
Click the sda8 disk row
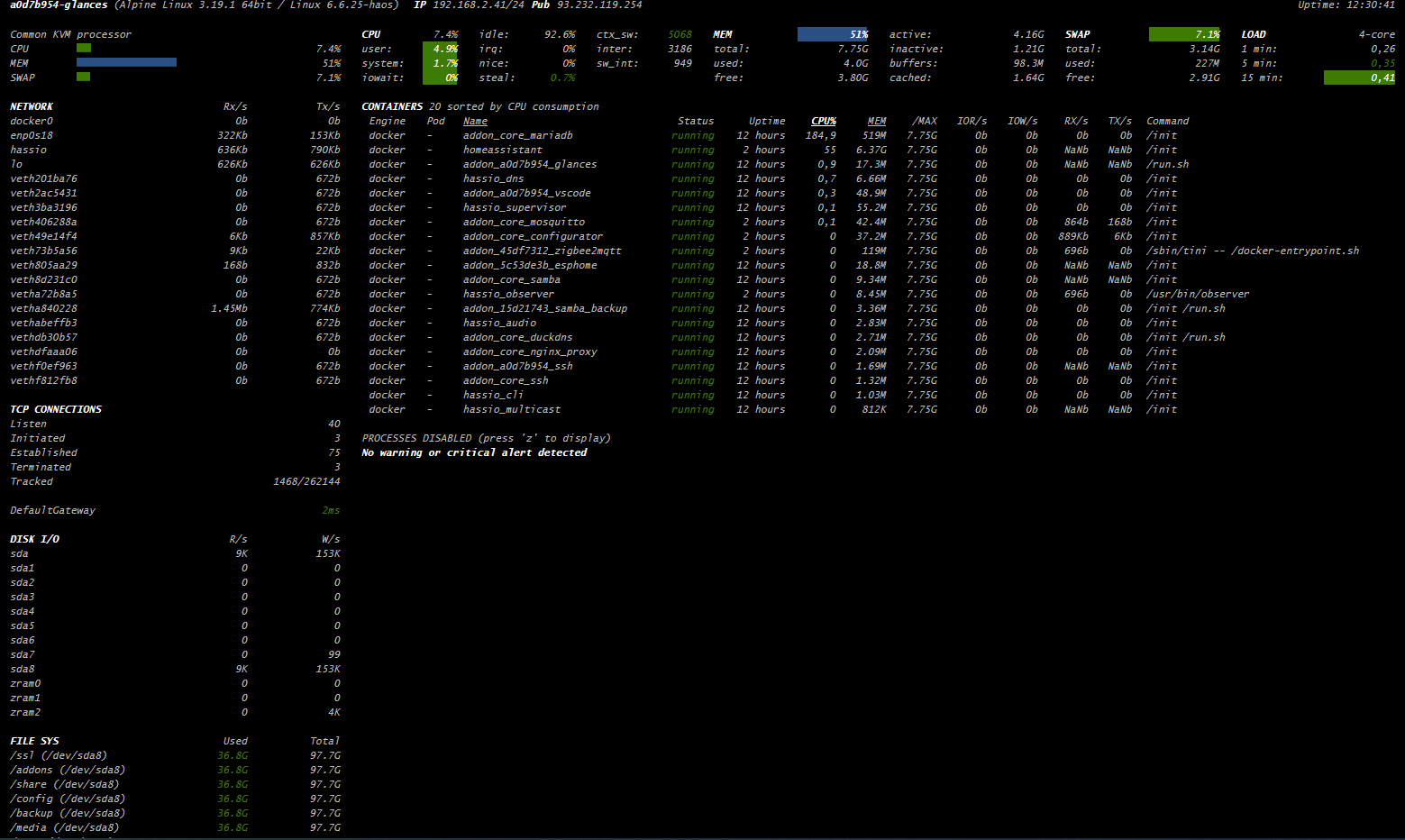coord(175,669)
